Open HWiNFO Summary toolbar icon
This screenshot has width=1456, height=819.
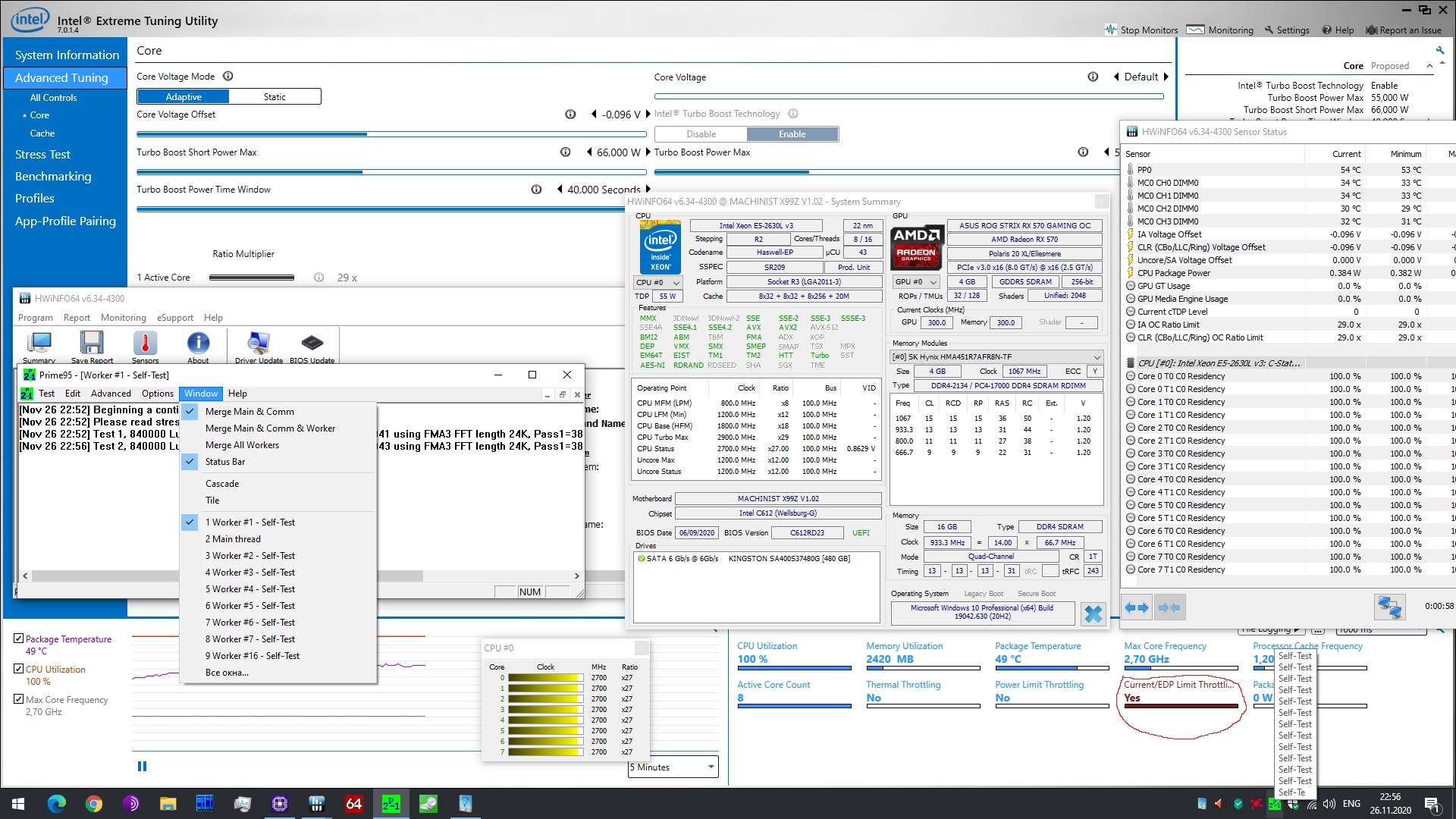39,344
